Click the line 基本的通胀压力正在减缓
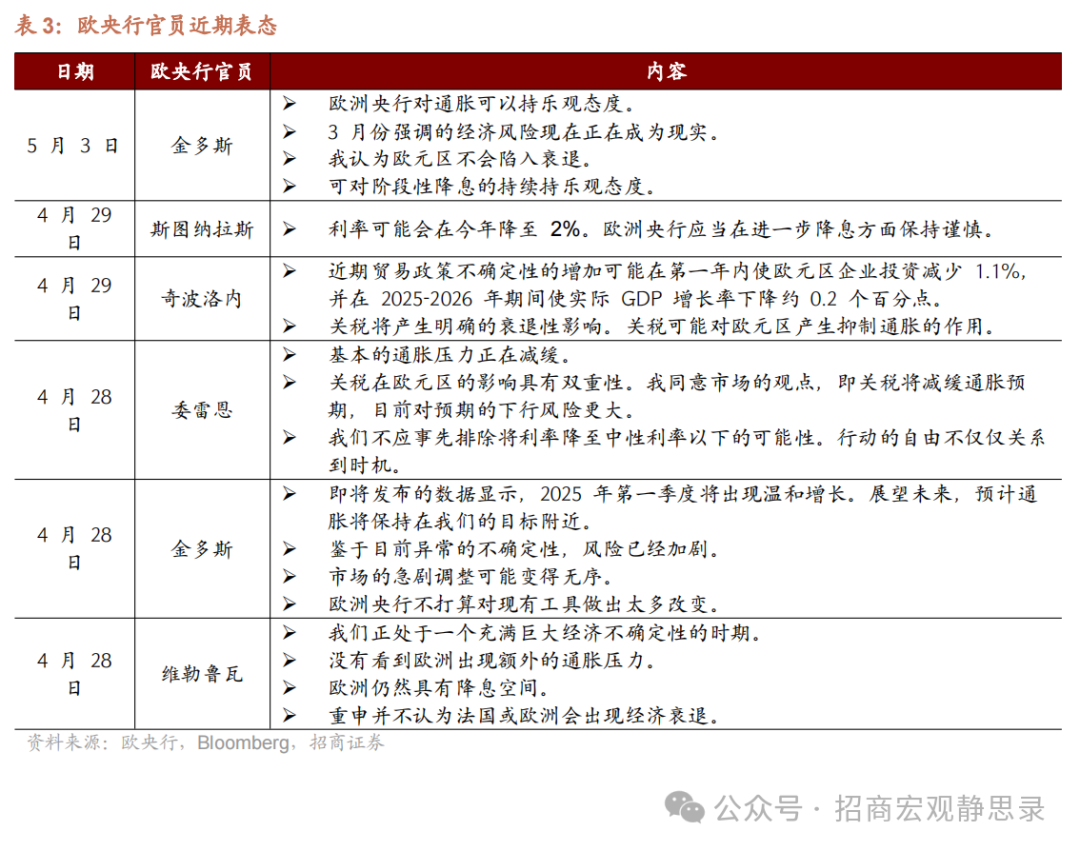 449,355
